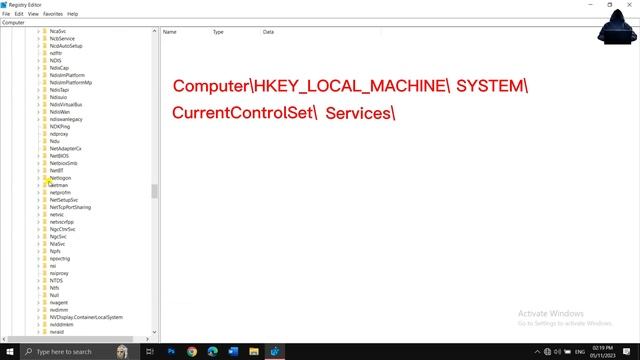Open Google Chrome from the taskbar
This screenshot has width=640, height=360.
click(192, 351)
